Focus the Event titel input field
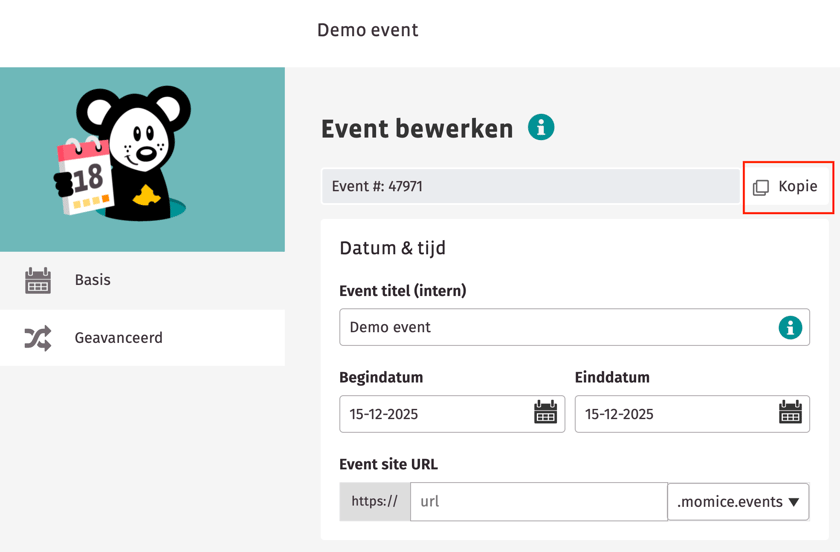The width and height of the screenshot is (840, 552). point(555,327)
